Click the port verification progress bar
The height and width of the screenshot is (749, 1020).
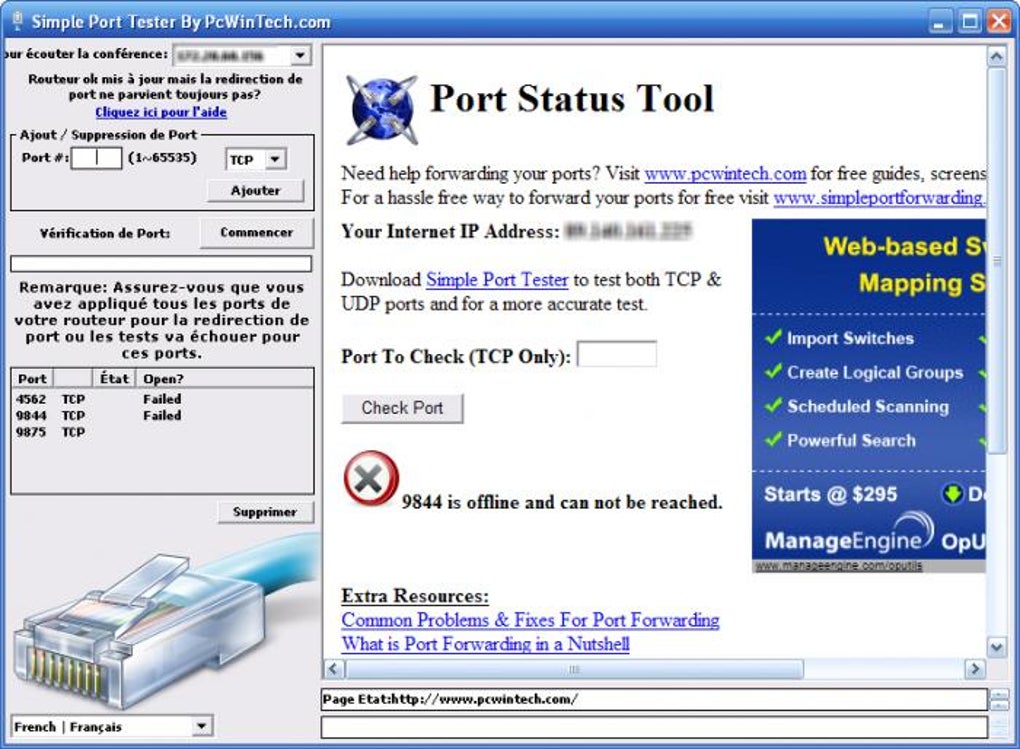[161, 264]
